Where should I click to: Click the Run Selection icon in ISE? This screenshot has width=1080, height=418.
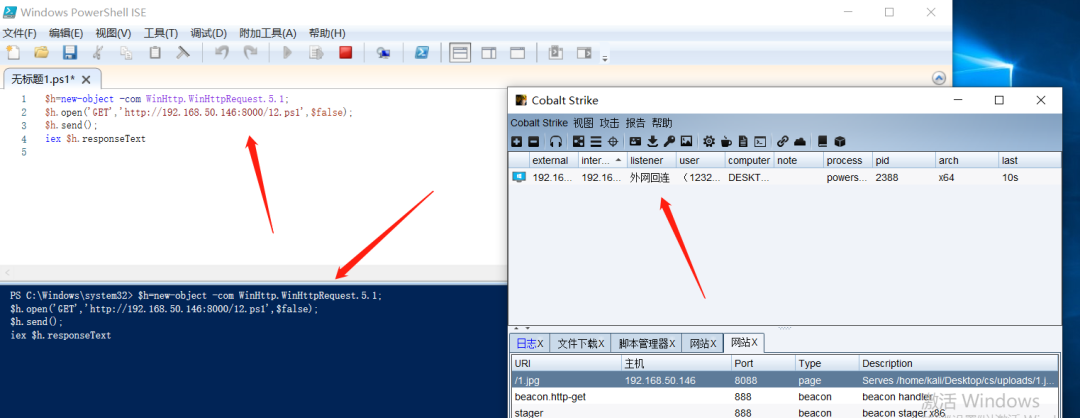pos(316,52)
